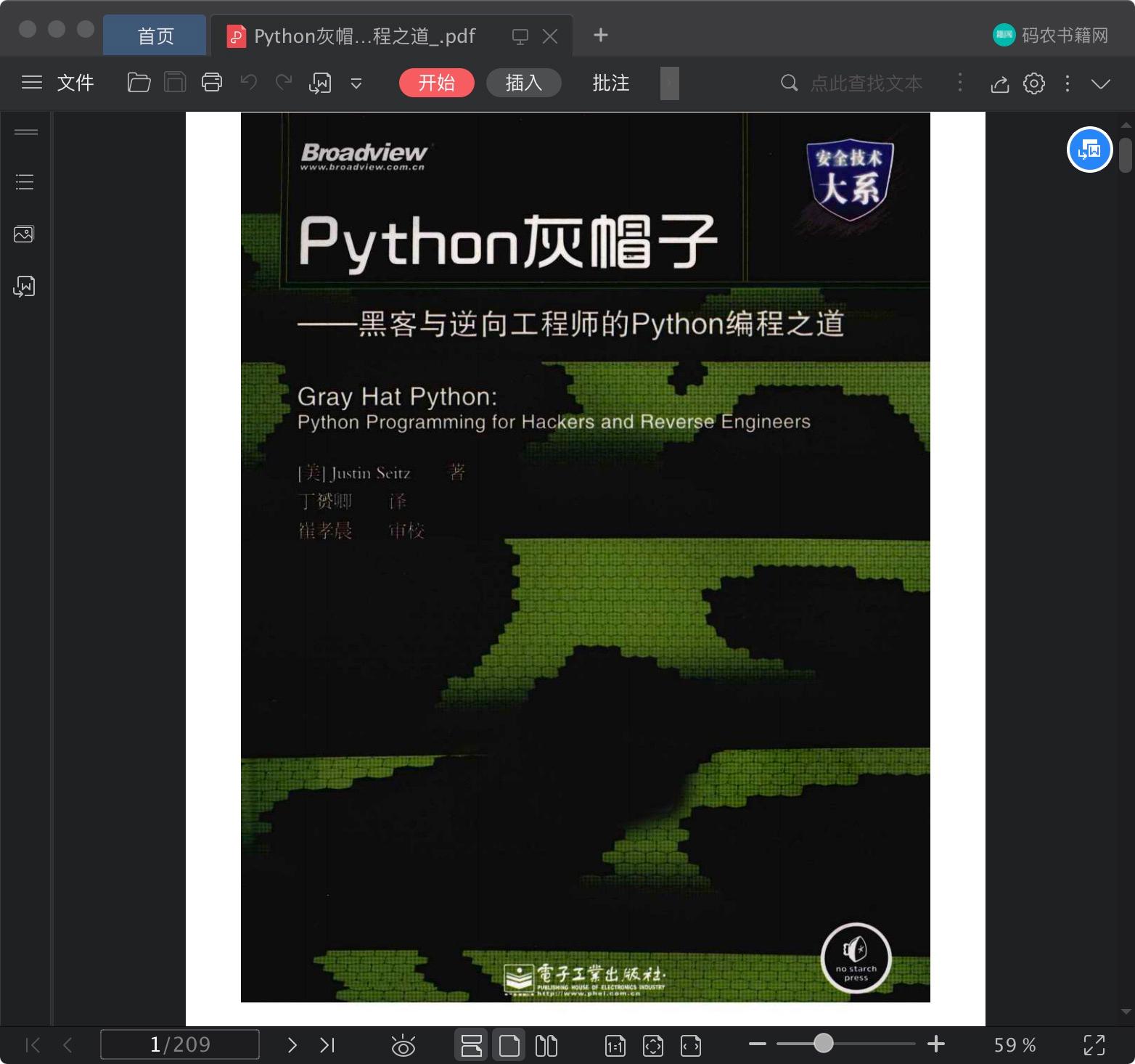Click the Python灰帽子 book cover page

(586, 557)
